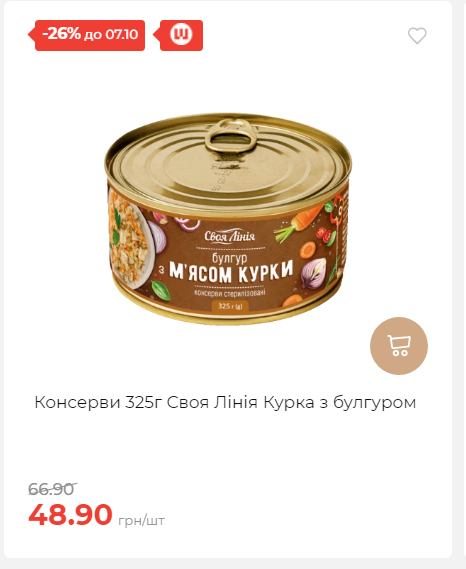This screenshot has height=569, width=466.
Task: Click the red onion illustration on the can
Action: [x=313, y=272]
